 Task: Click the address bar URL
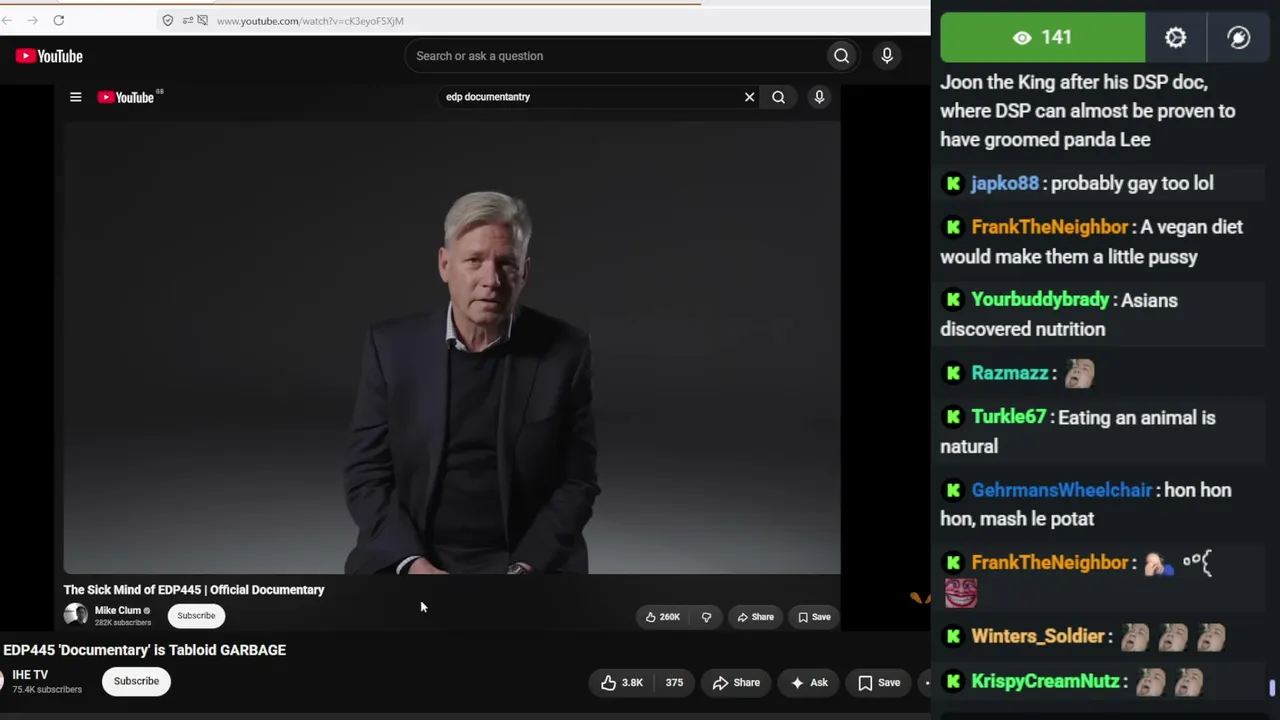(310, 21)
